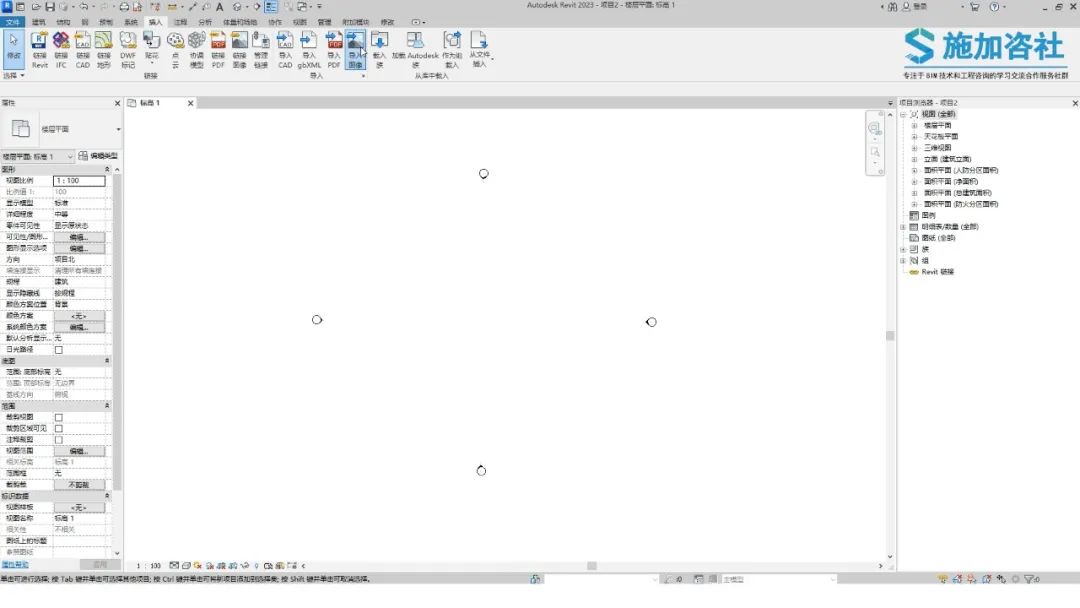The height and width of the screenshot is (608, 1080).
Task: Toggle the Crop Region Visible (裁剪区域可见) checkbox
Action: tap(59, 428)
